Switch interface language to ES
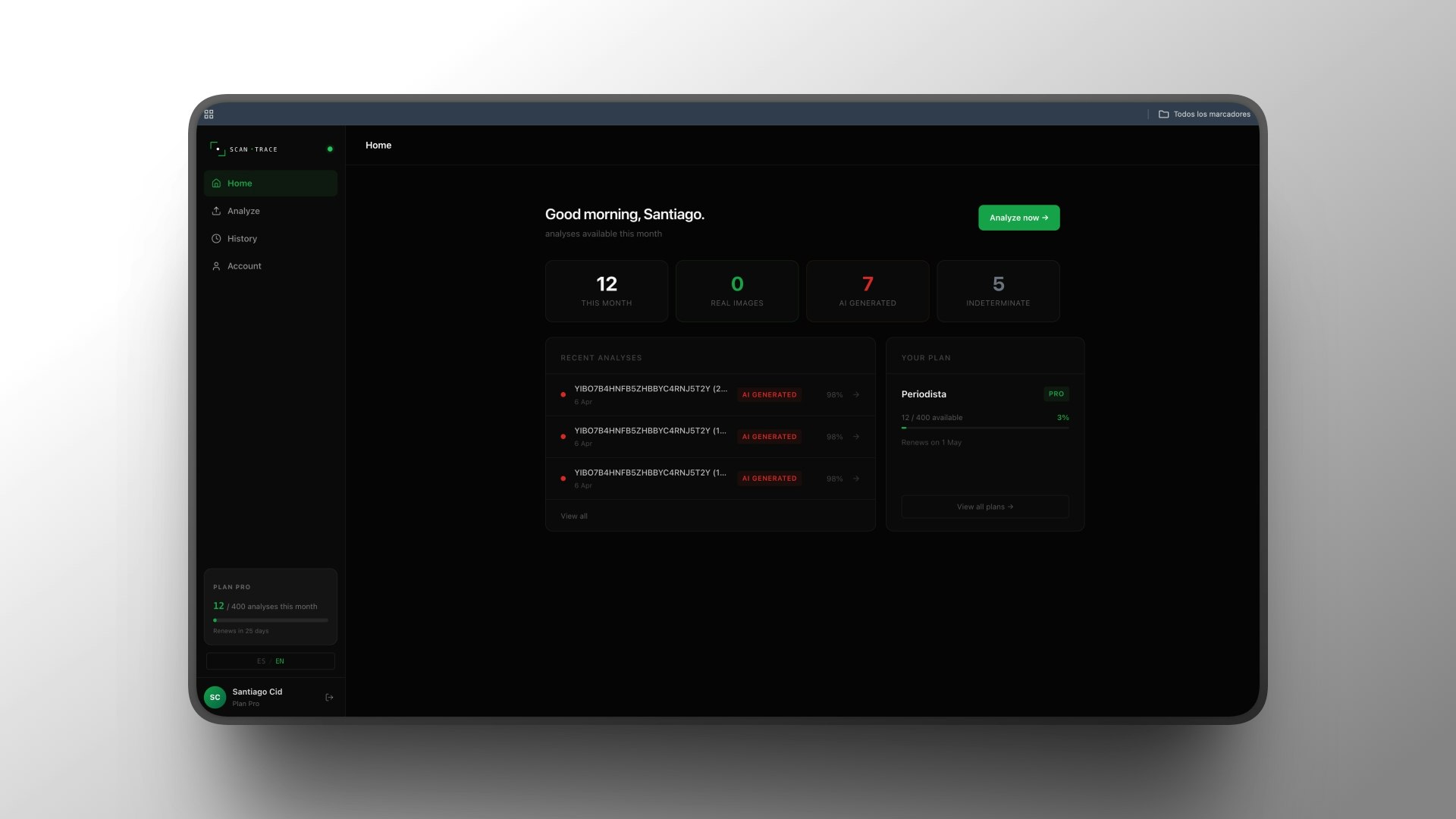1456x819 pixels. 262,661
